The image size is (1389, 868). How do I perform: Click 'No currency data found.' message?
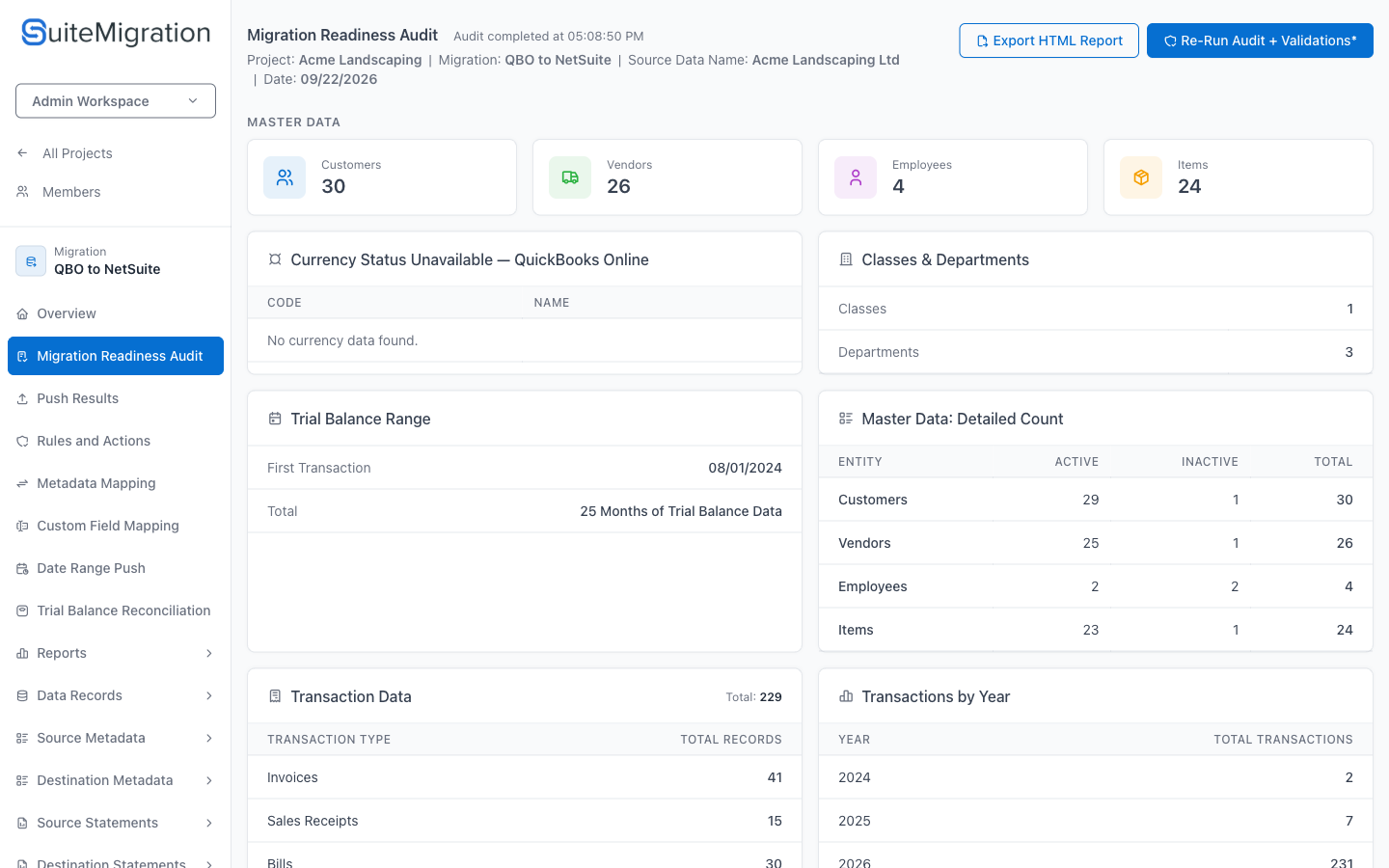click(x=342, y=340)
